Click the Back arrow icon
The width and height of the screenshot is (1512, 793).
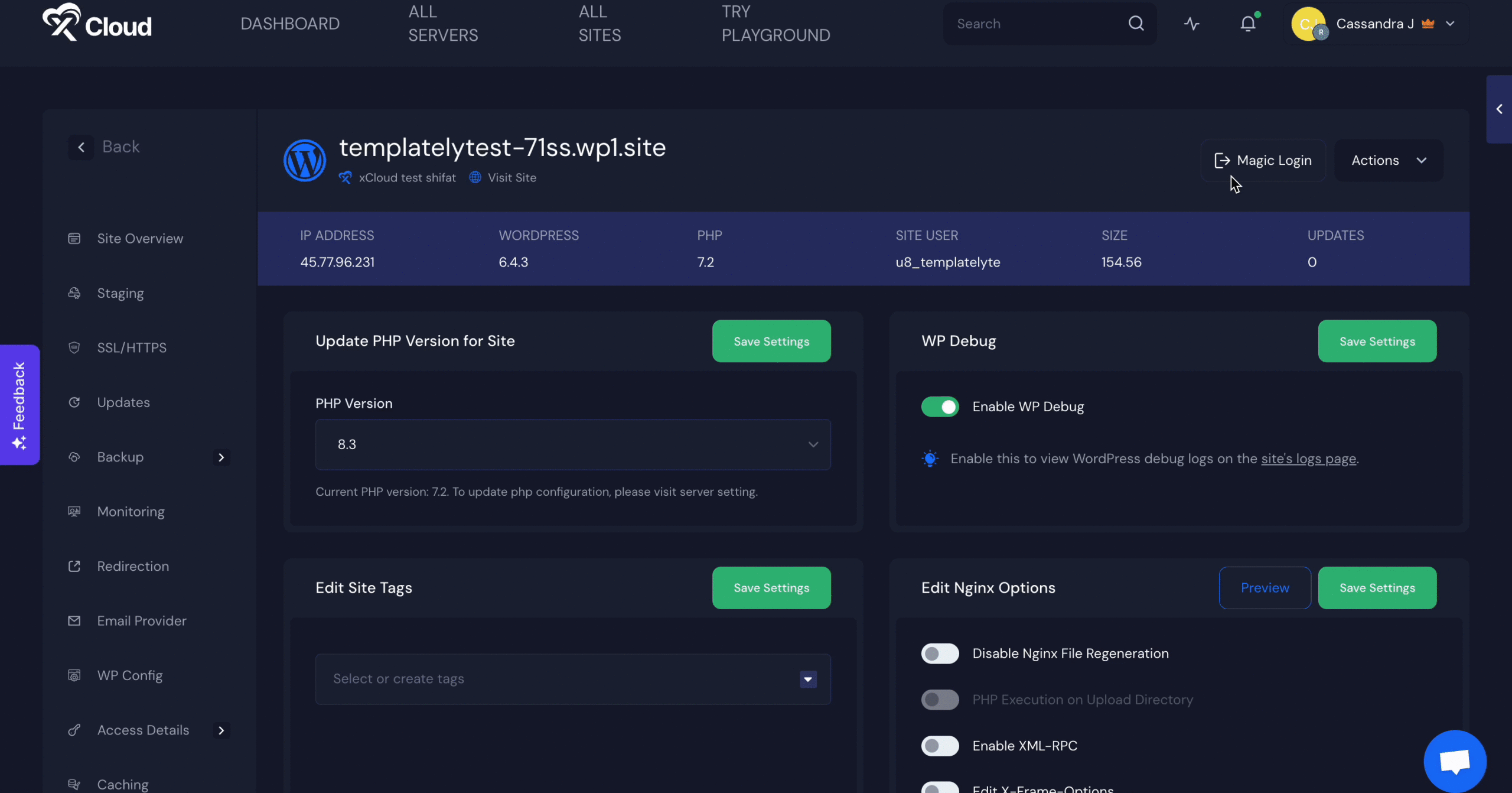[82, 147]
